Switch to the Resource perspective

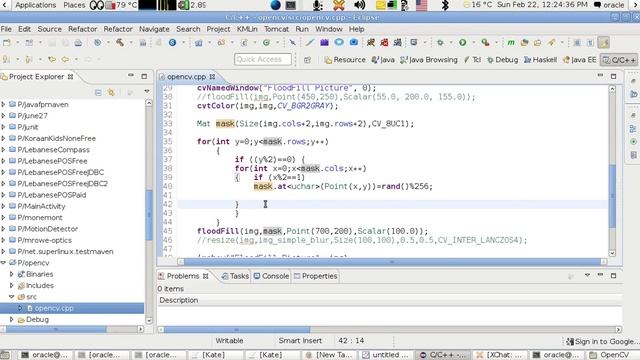(x=345, y=60)
